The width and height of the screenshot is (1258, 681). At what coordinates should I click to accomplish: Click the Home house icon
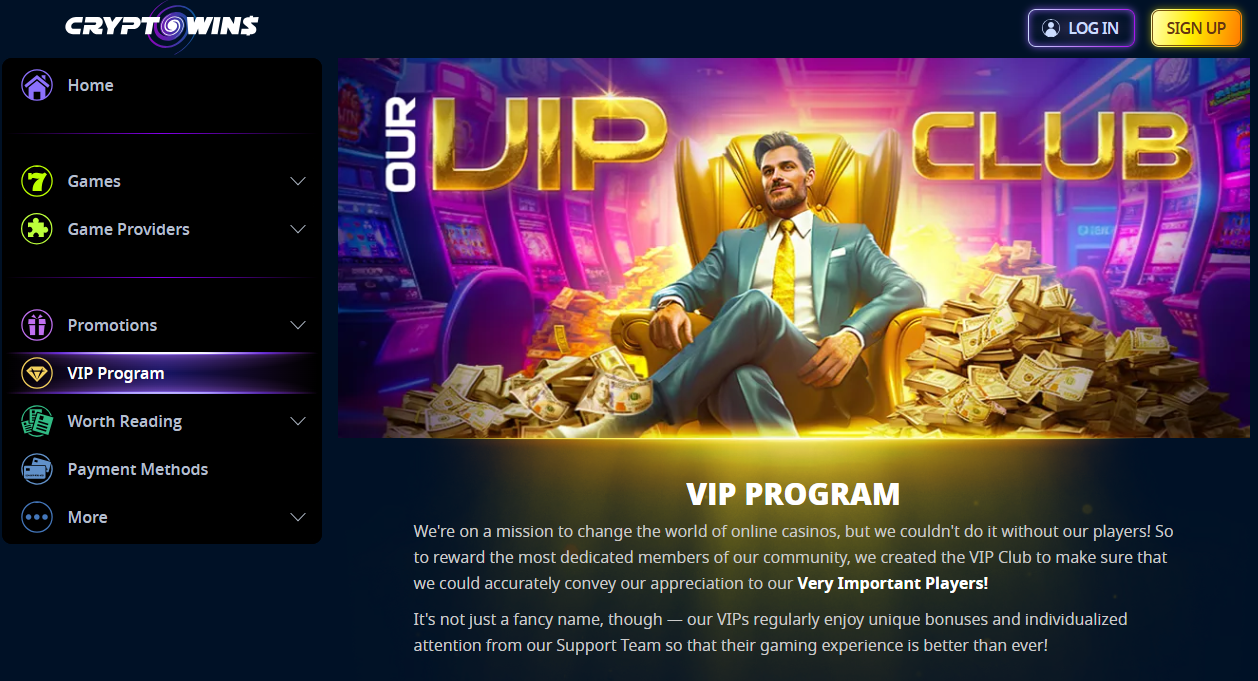pyautogui.click(x=37, y=85)
